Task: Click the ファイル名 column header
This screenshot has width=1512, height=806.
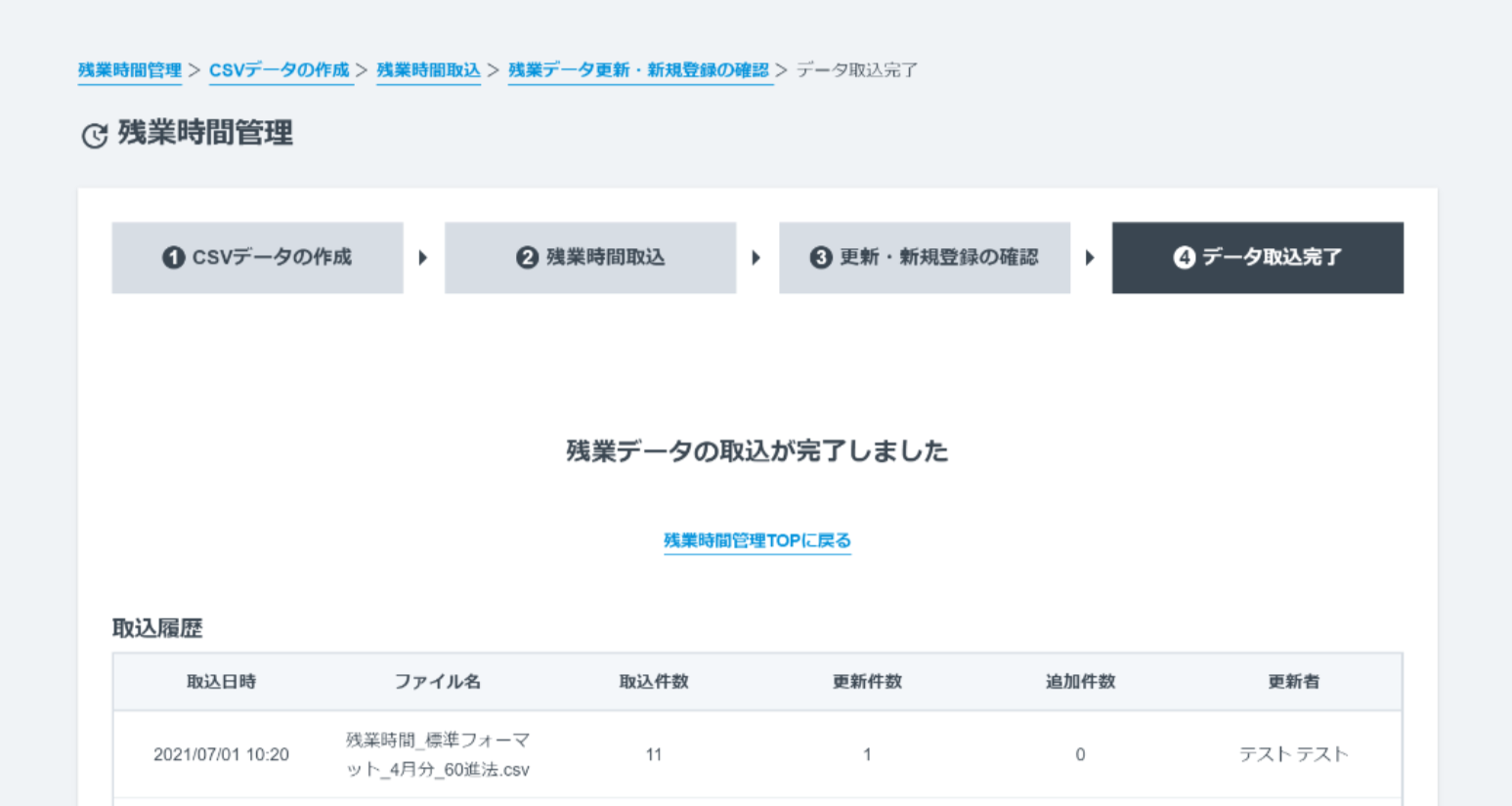Action: (x=438, y=681)
